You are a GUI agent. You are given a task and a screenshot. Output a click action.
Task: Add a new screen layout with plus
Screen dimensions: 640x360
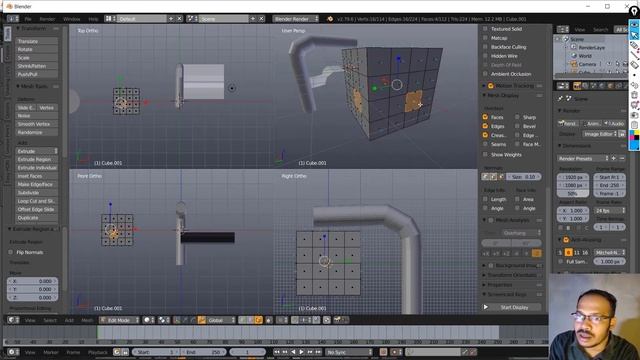click(x=171, y=19)
